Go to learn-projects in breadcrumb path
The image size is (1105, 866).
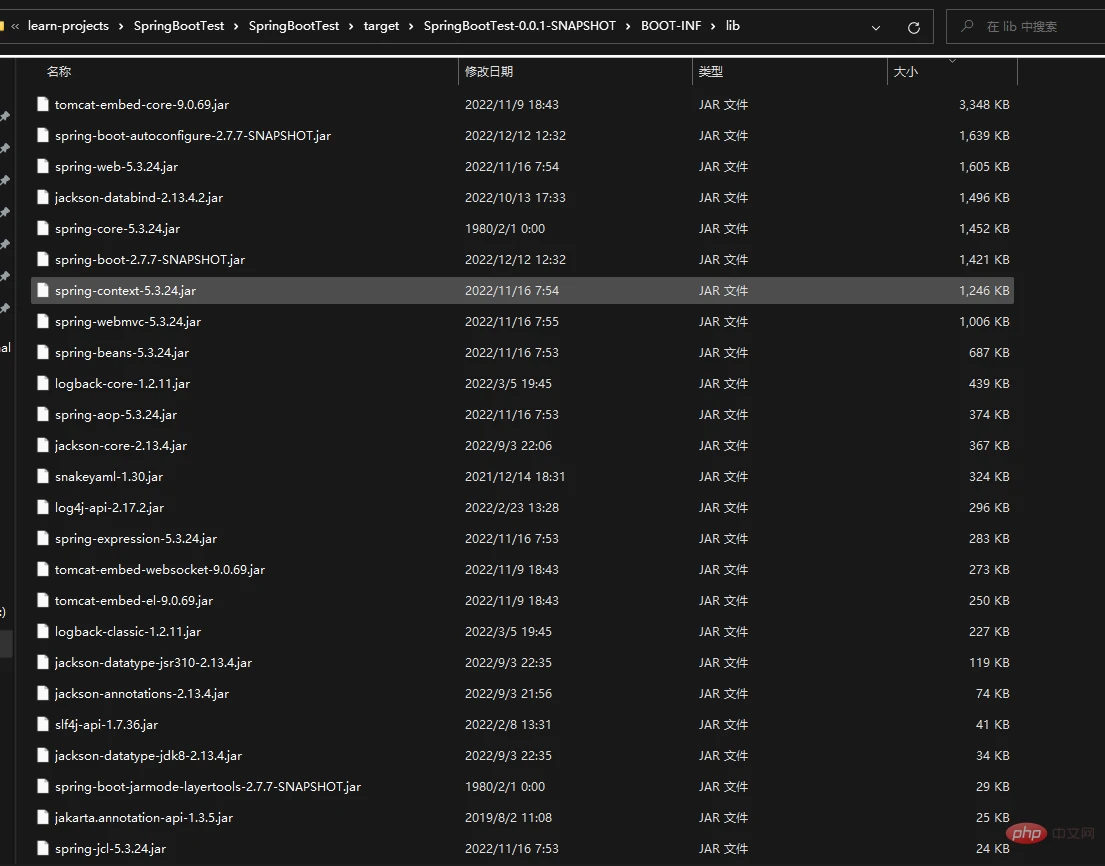68,26
